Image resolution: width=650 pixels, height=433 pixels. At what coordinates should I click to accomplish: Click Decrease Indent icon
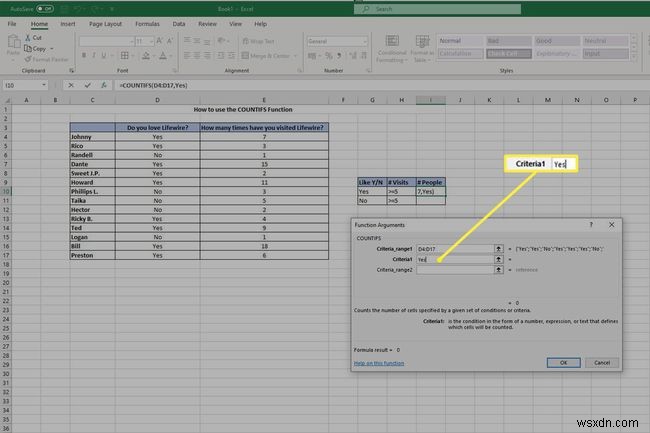tap(221, 56)
